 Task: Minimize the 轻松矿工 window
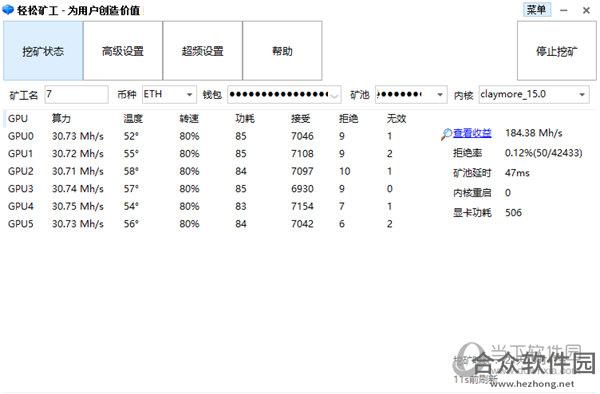tap(564, 10)
